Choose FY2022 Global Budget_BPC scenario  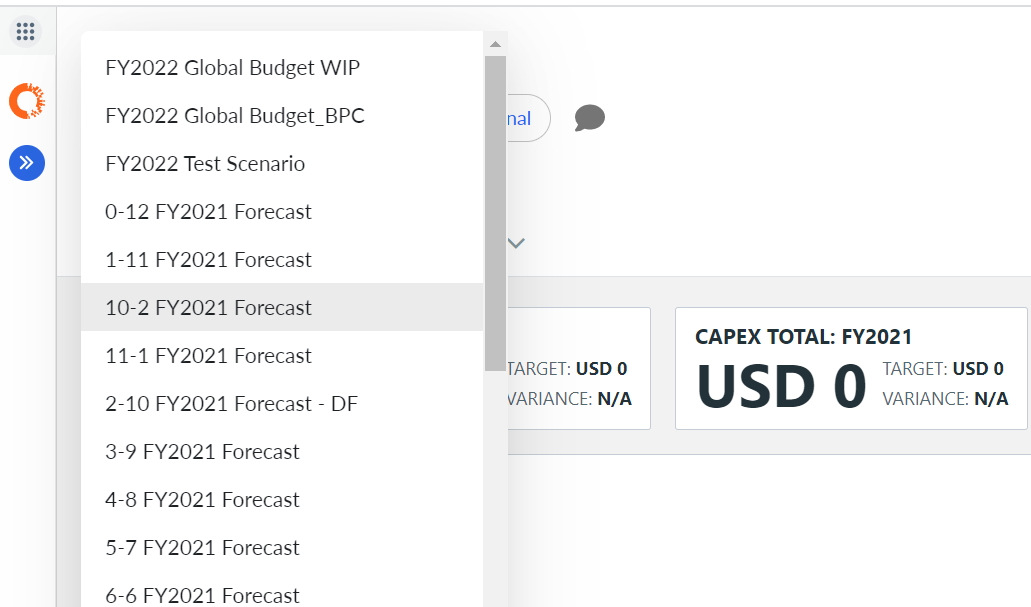[282, 116]
